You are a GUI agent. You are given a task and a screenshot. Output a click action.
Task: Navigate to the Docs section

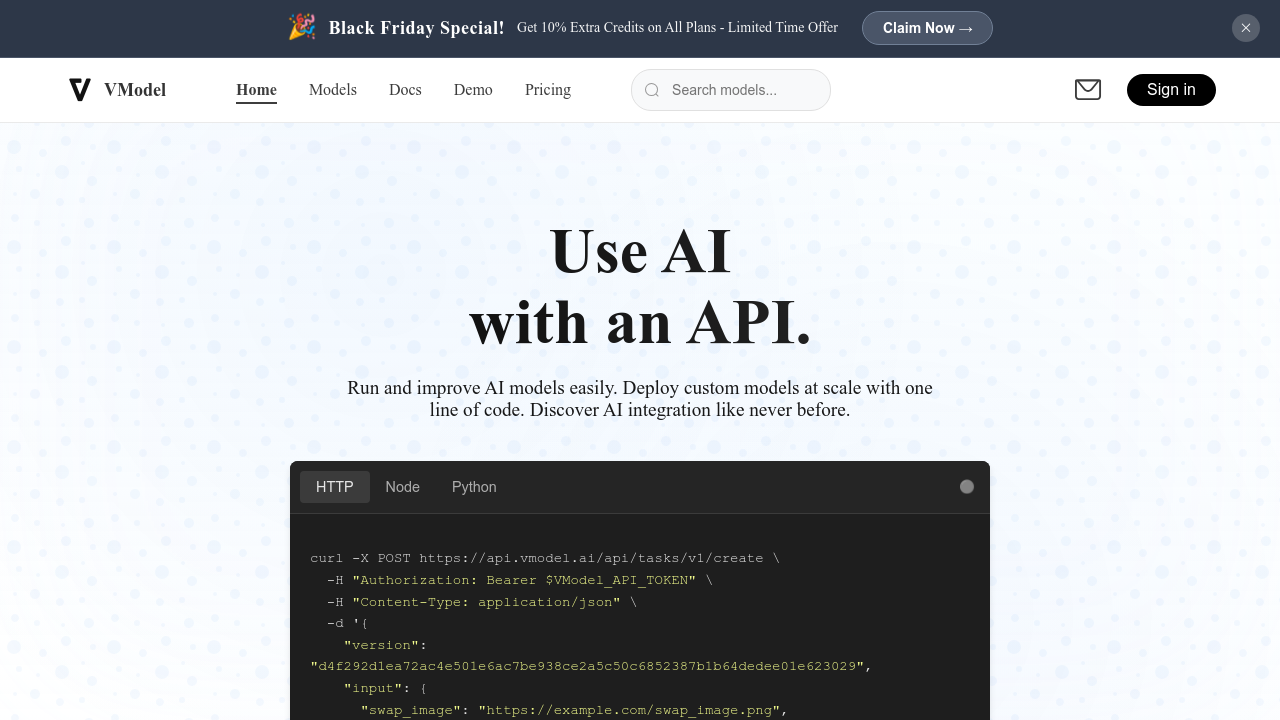(405, 90)
